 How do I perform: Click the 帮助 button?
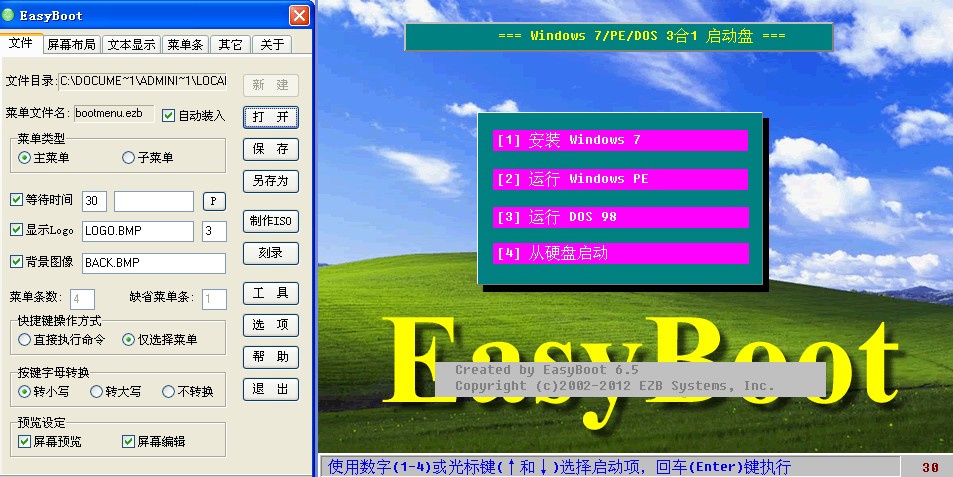click(x=271, y=357)
